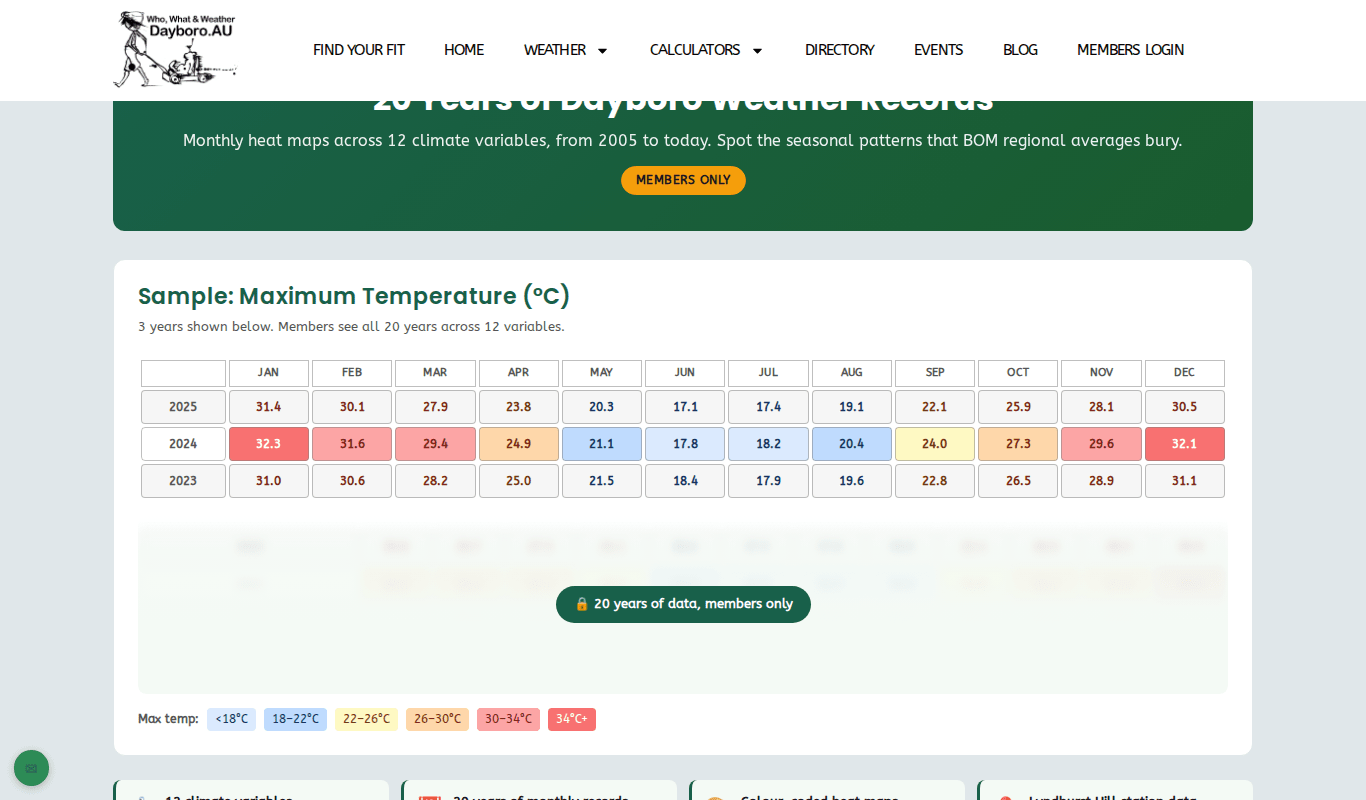Open the Members Login link

click(1131, 50)
